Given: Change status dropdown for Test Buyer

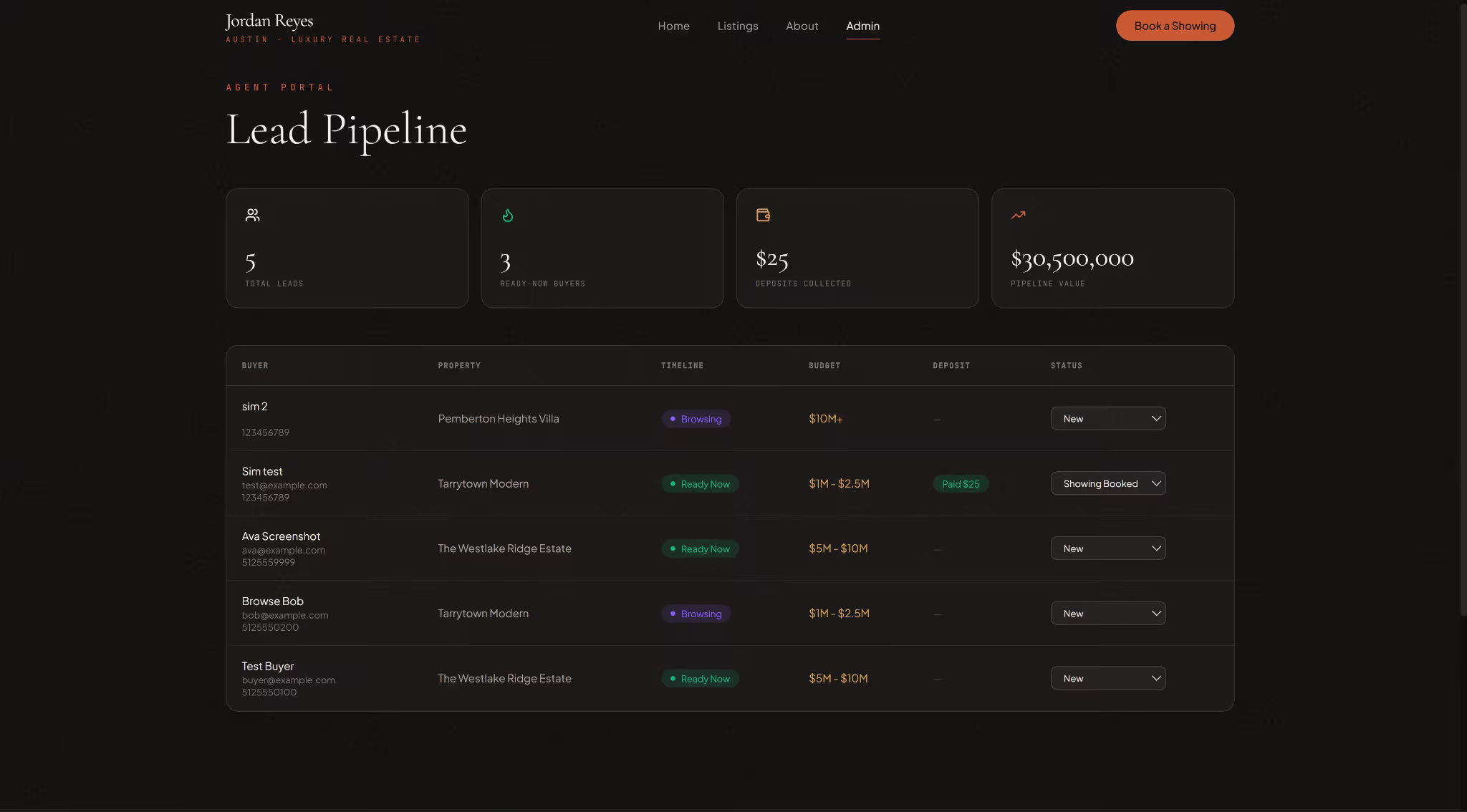Looking at the screenshot, I should 1108,678.
